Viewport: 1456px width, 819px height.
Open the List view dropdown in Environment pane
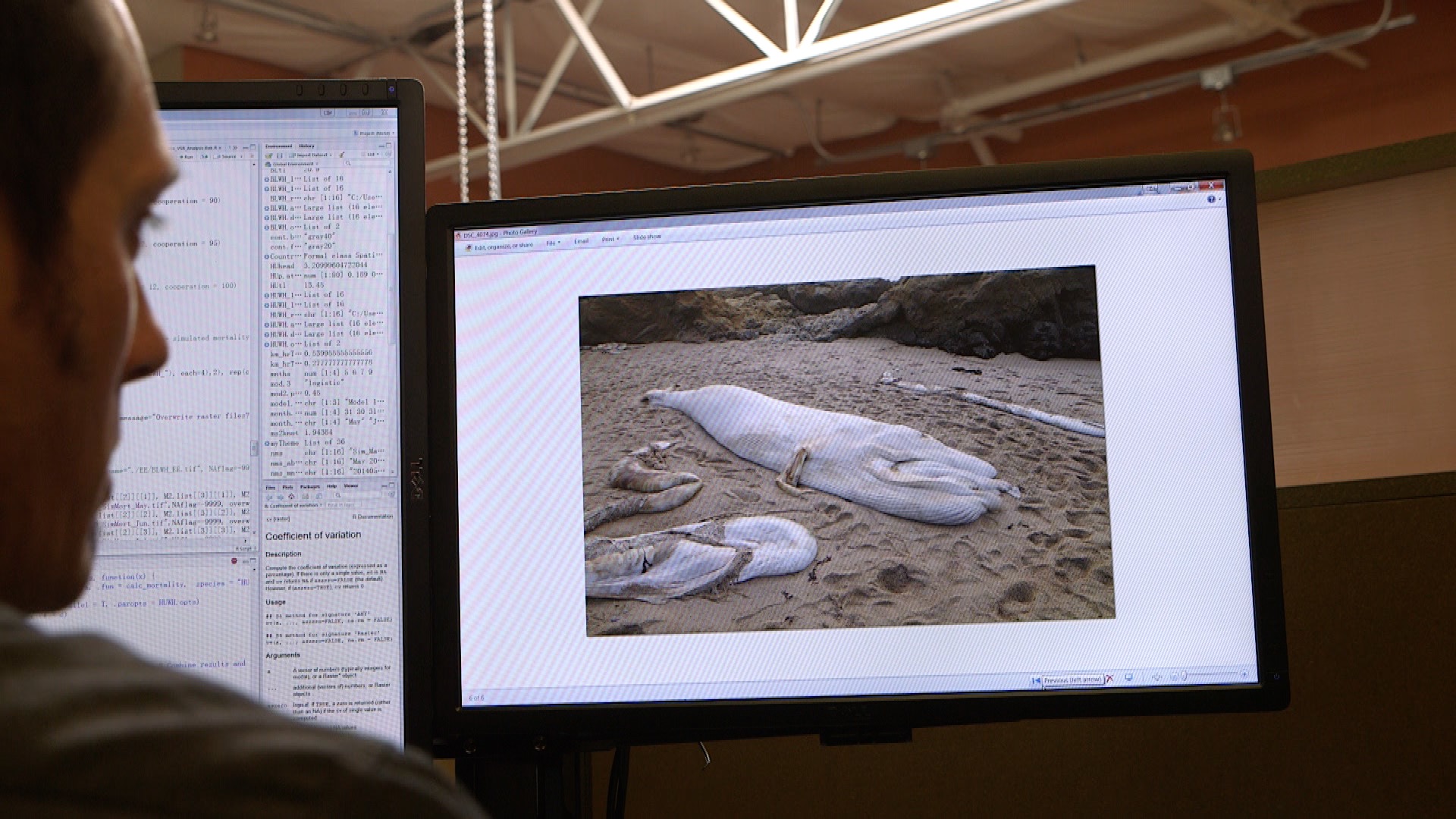[x=371, y=155]
